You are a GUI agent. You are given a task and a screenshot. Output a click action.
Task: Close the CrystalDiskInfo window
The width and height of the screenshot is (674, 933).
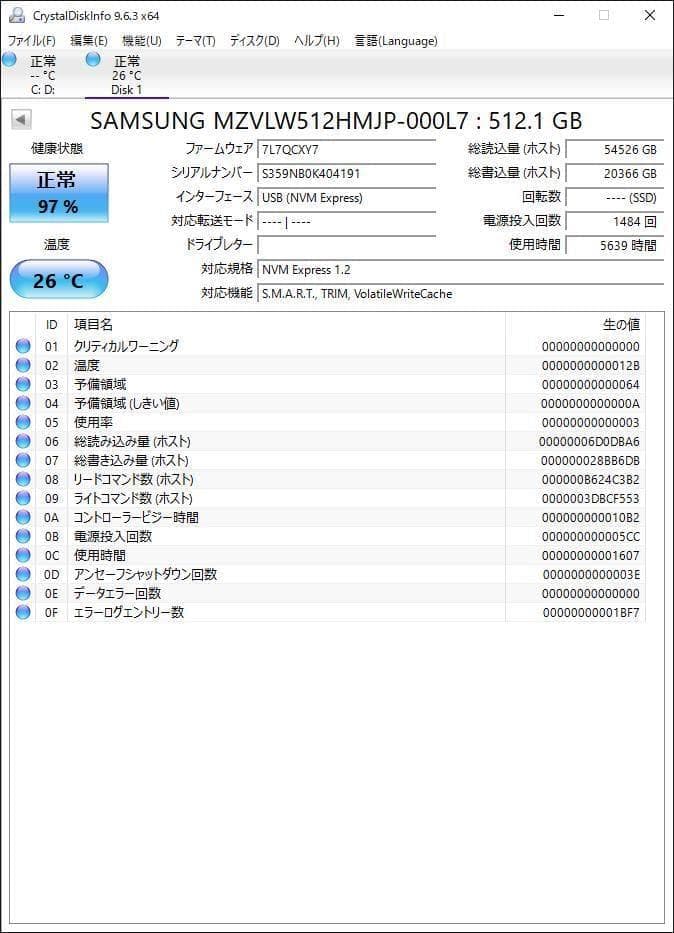tap(650, 15)
